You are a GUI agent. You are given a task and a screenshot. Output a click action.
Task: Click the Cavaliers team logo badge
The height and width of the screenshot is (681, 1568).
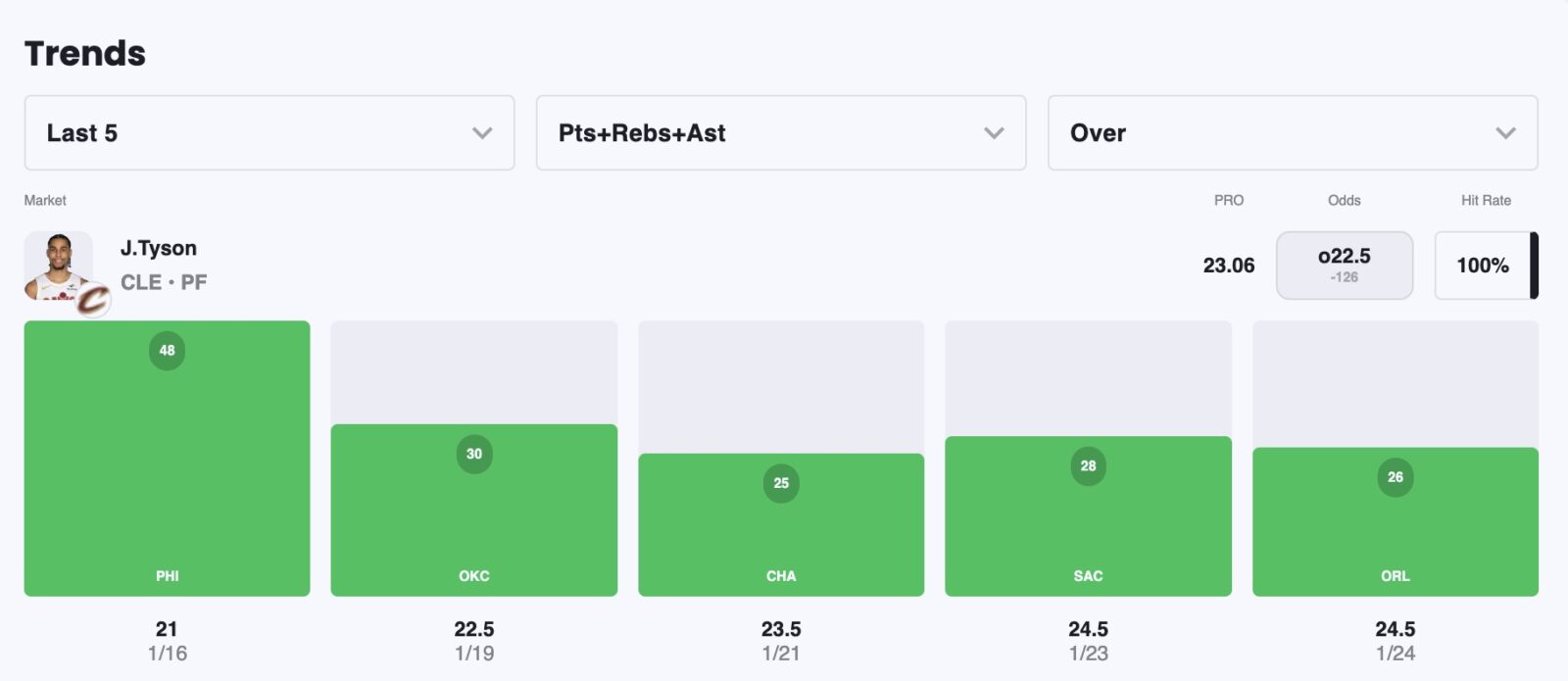point(93,300)
